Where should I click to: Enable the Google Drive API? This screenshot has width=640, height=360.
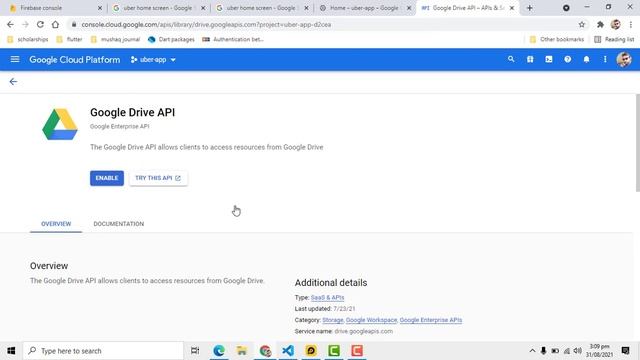coord(107,178)
